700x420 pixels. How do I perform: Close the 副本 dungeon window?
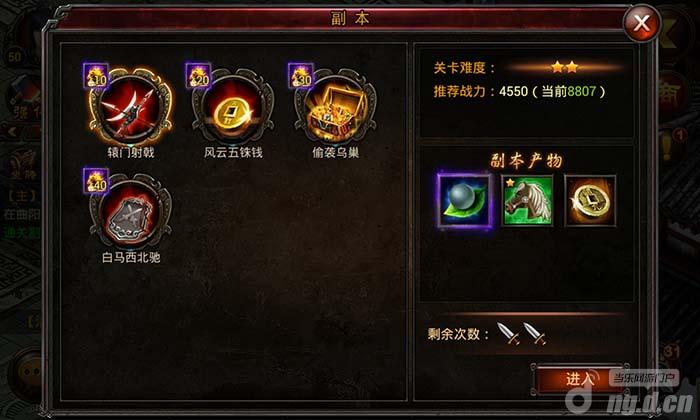[642, 23]
